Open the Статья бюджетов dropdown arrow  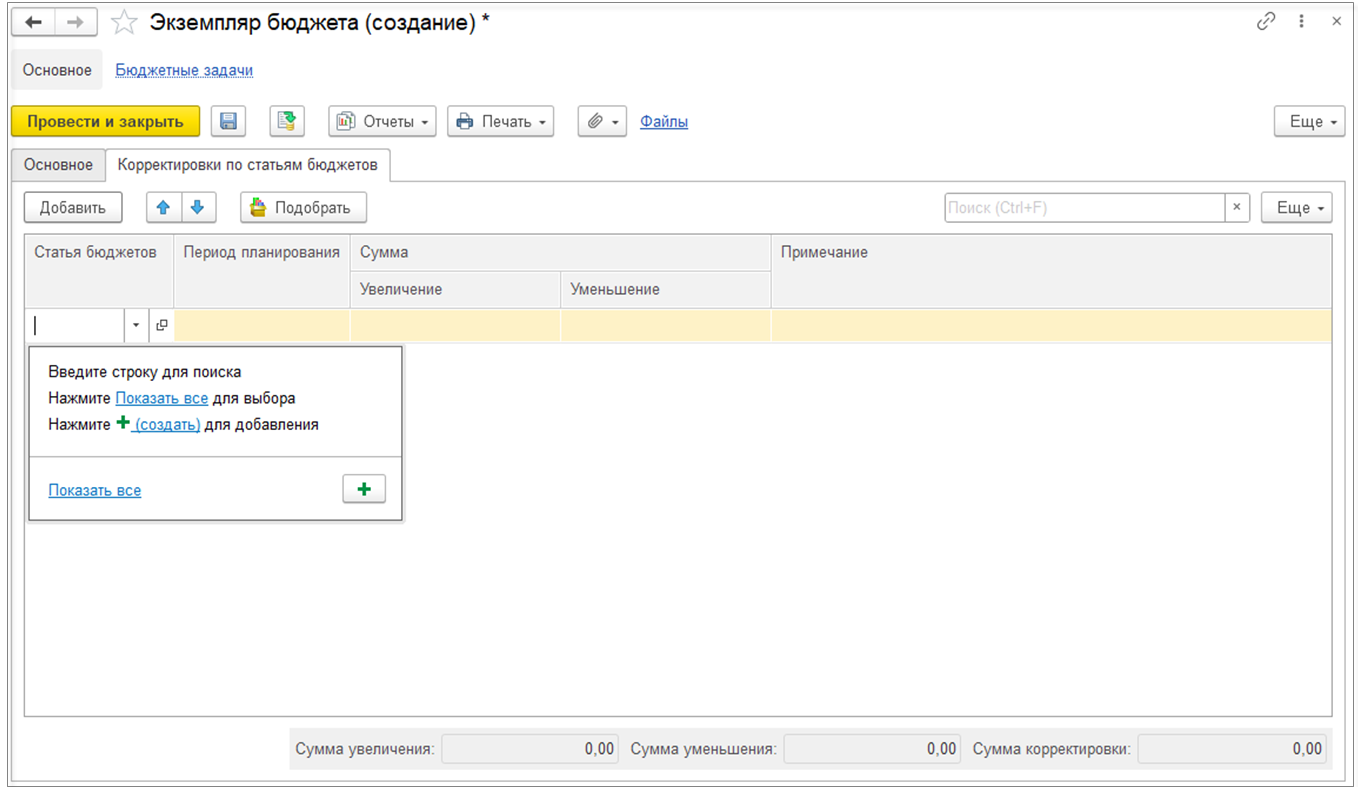[x=136, y=325]
